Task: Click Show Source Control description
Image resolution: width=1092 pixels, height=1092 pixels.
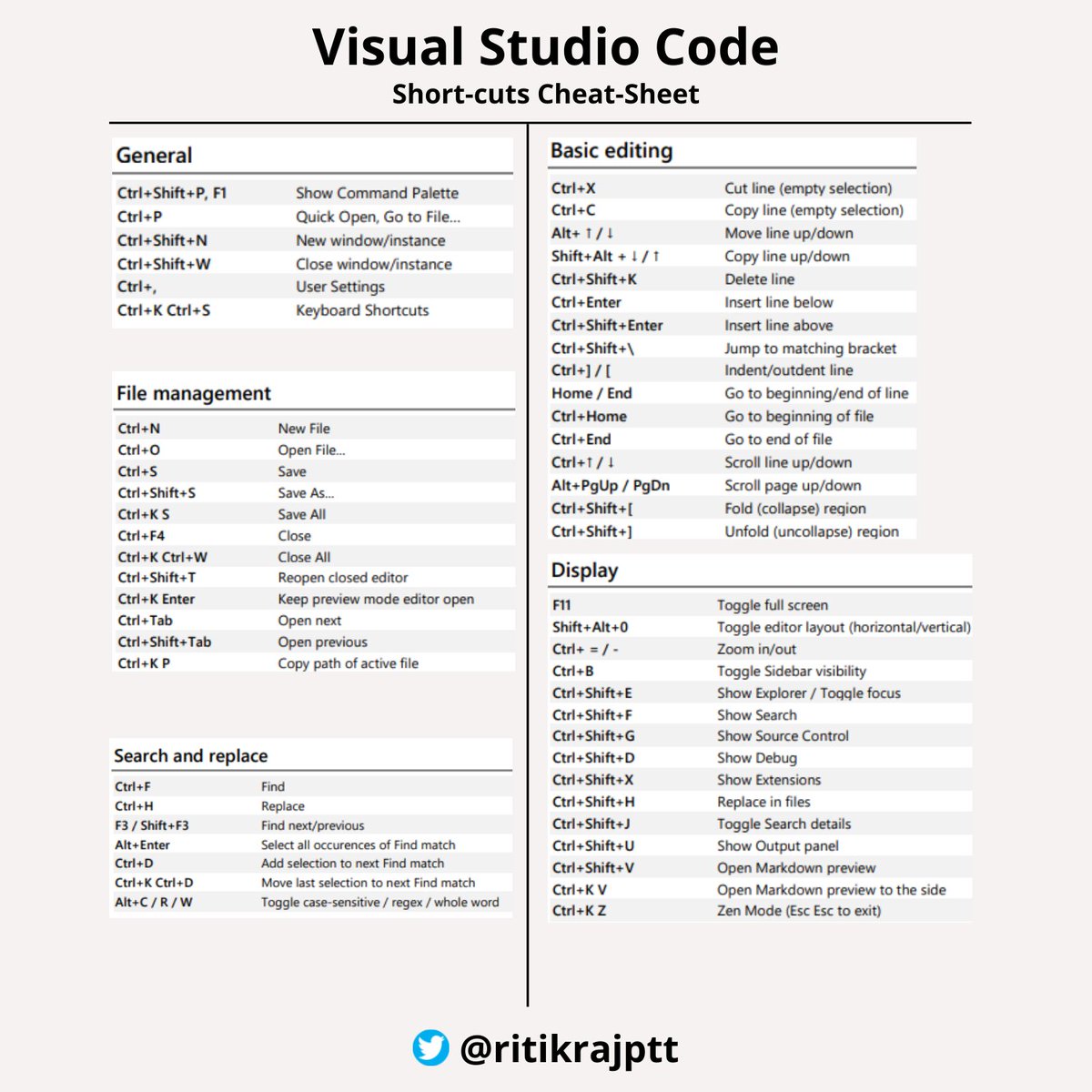Action: pos(783,736)
